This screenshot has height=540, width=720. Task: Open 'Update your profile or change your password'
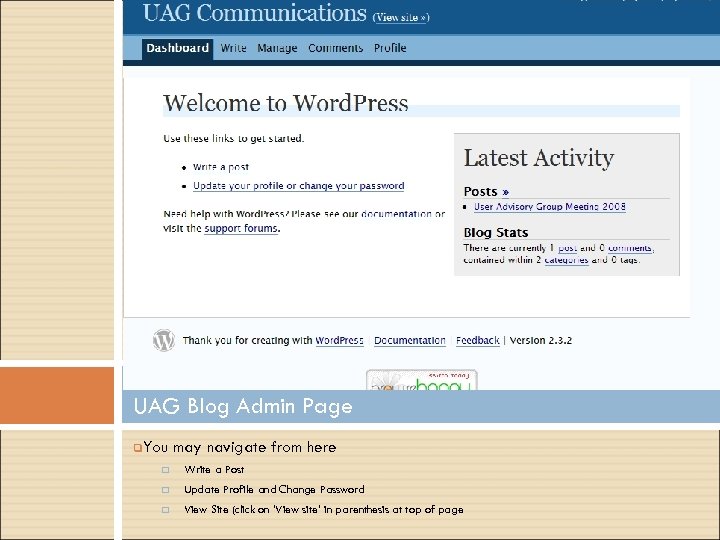(x=298, y=186)
